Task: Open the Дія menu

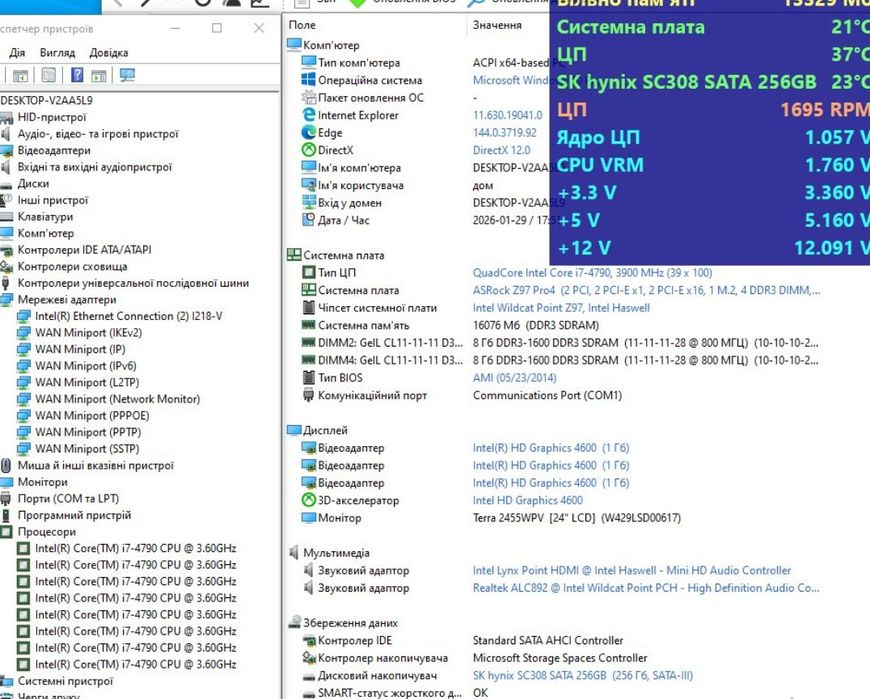Action: [x=17, y=53]
